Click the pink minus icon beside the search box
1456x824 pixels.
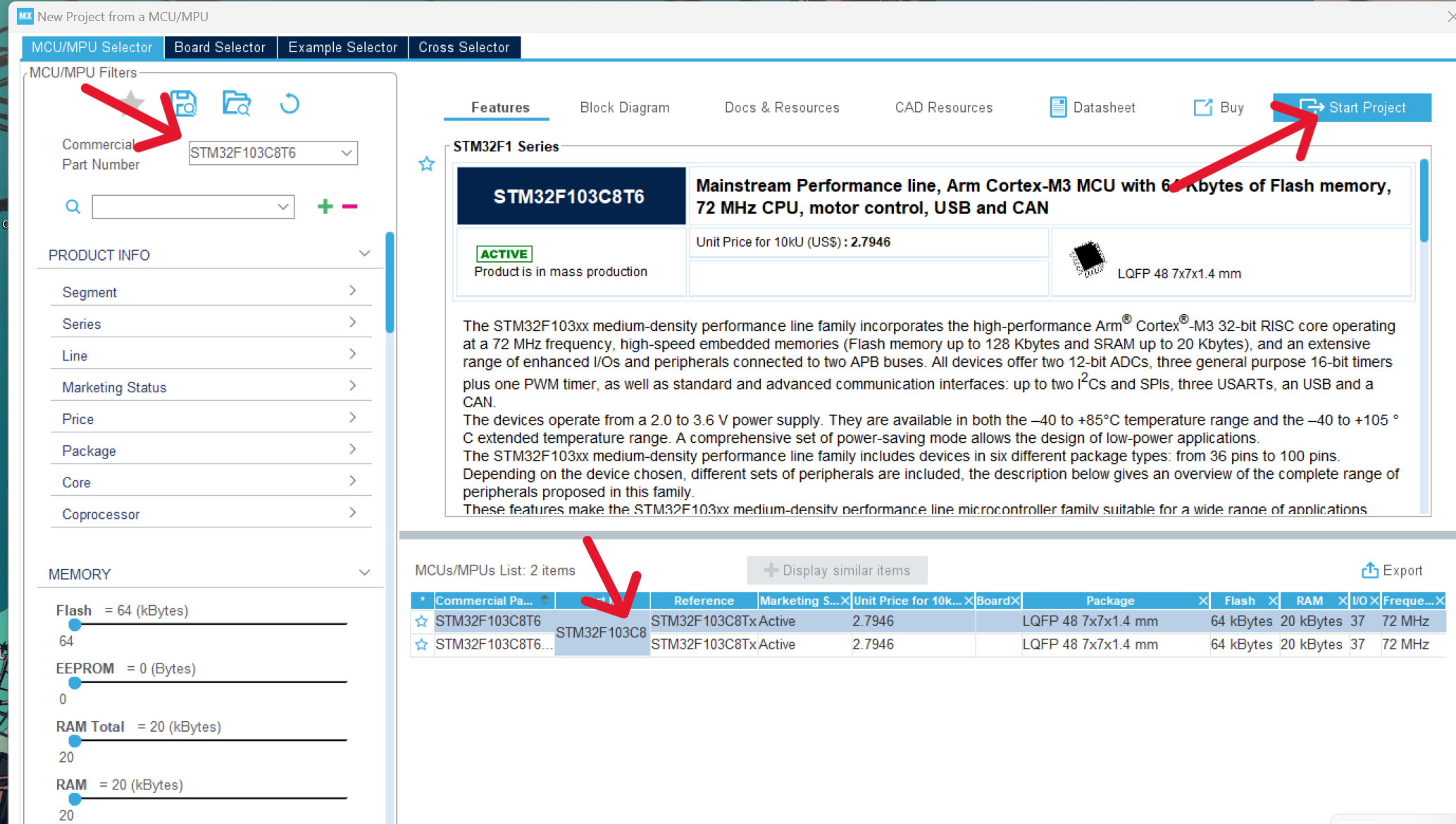(x=349, y=206)
